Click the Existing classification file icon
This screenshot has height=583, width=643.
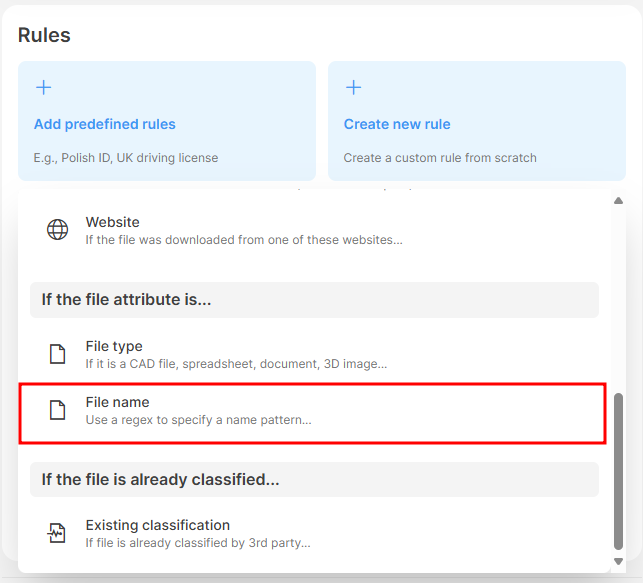[58, 533]
